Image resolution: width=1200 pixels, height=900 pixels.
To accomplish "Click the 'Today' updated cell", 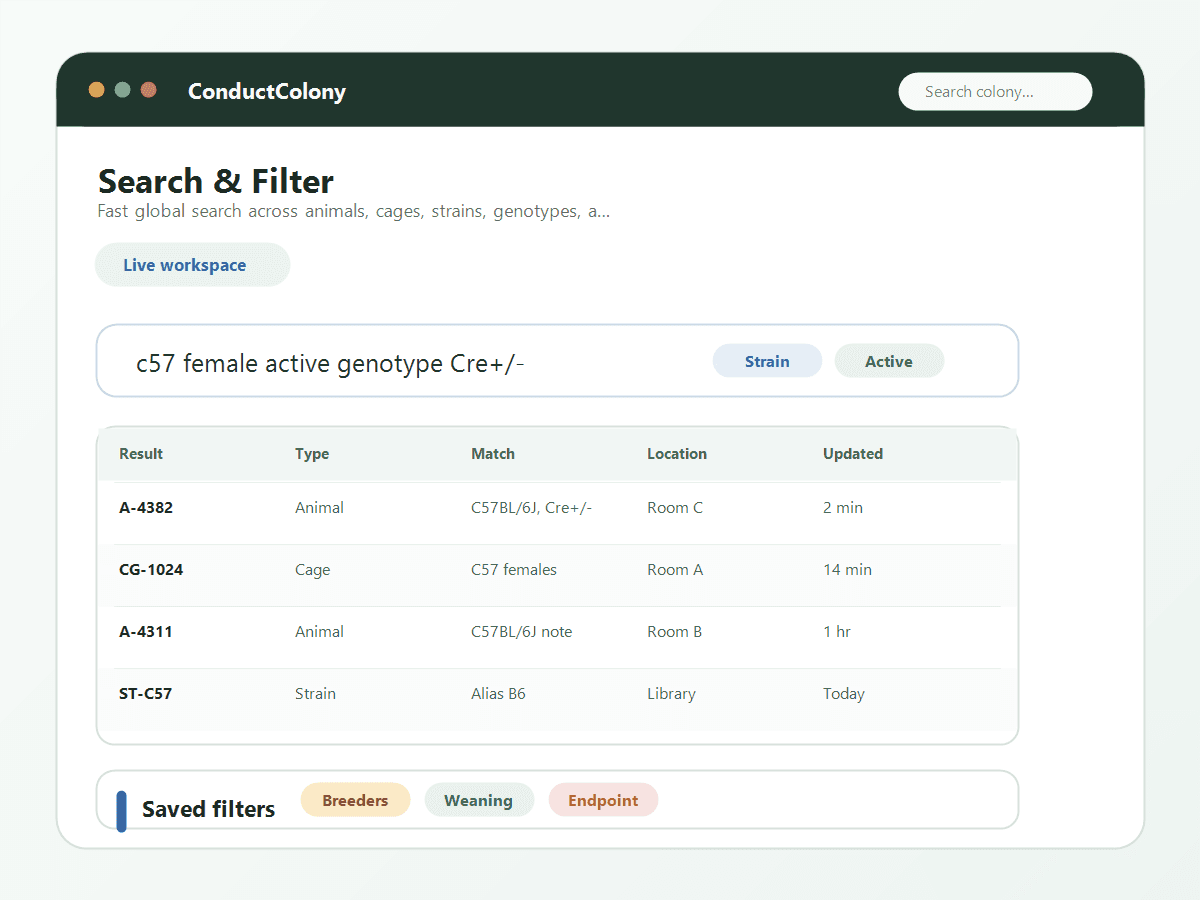I will click(844, 693).
